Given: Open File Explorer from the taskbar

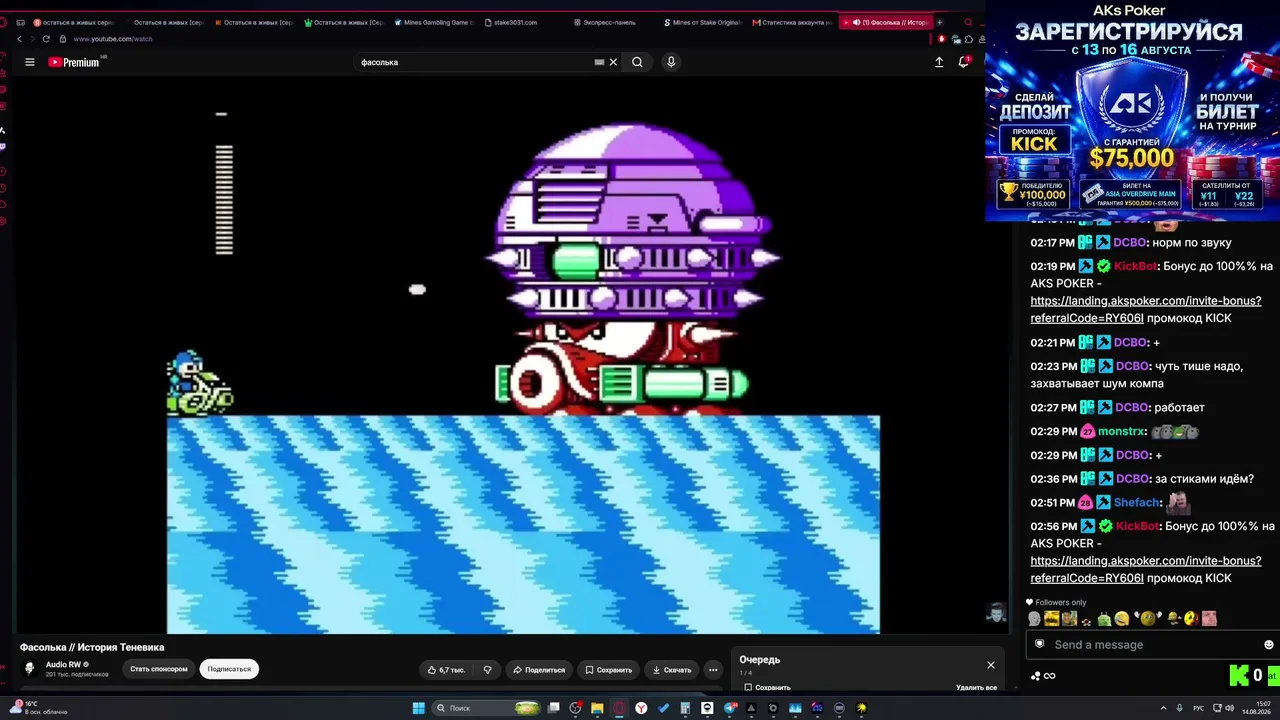Looking at the screenshot, I should click(x=597, y=708).
